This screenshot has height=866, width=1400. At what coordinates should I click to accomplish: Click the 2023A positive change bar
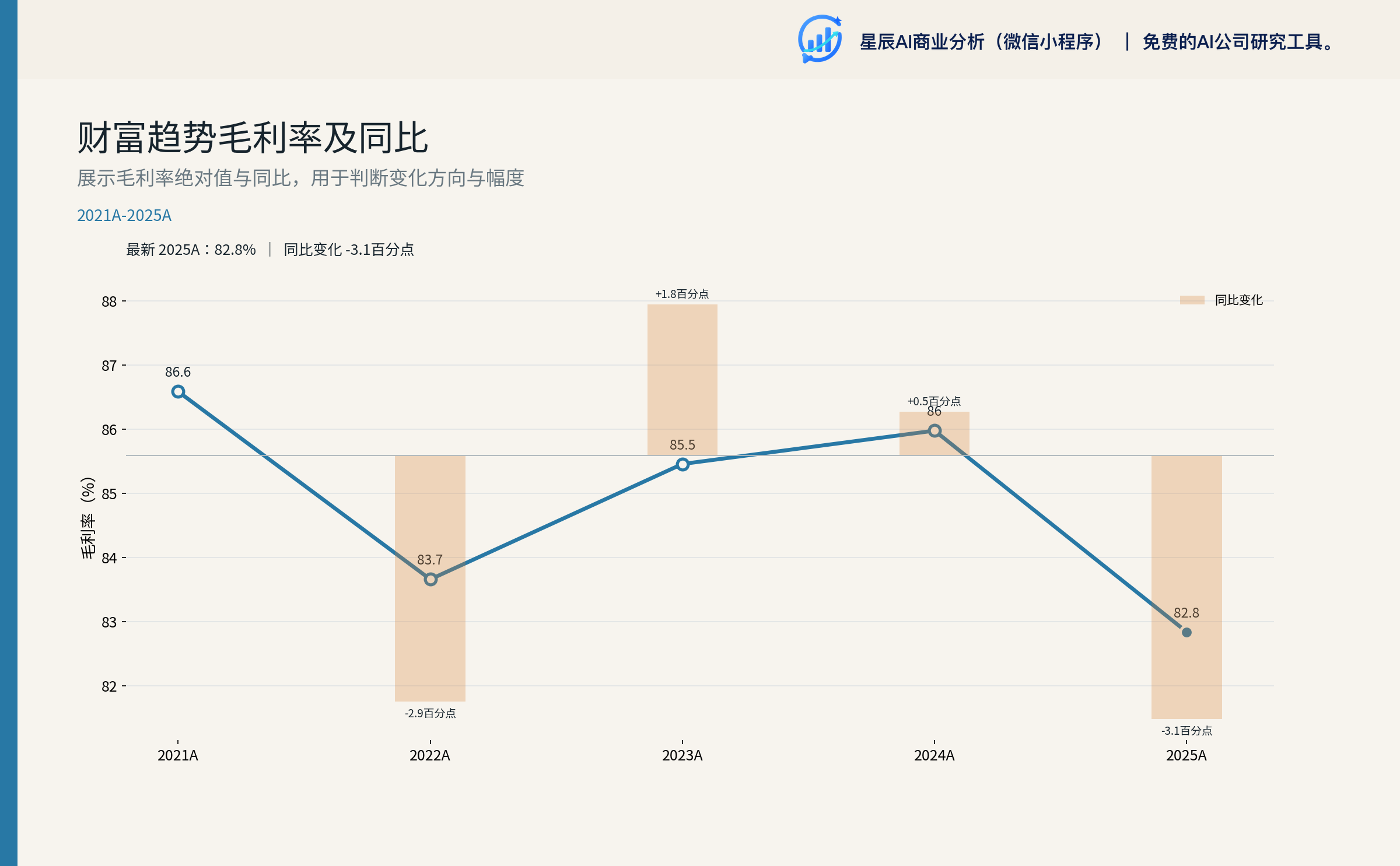coord(682,380)
